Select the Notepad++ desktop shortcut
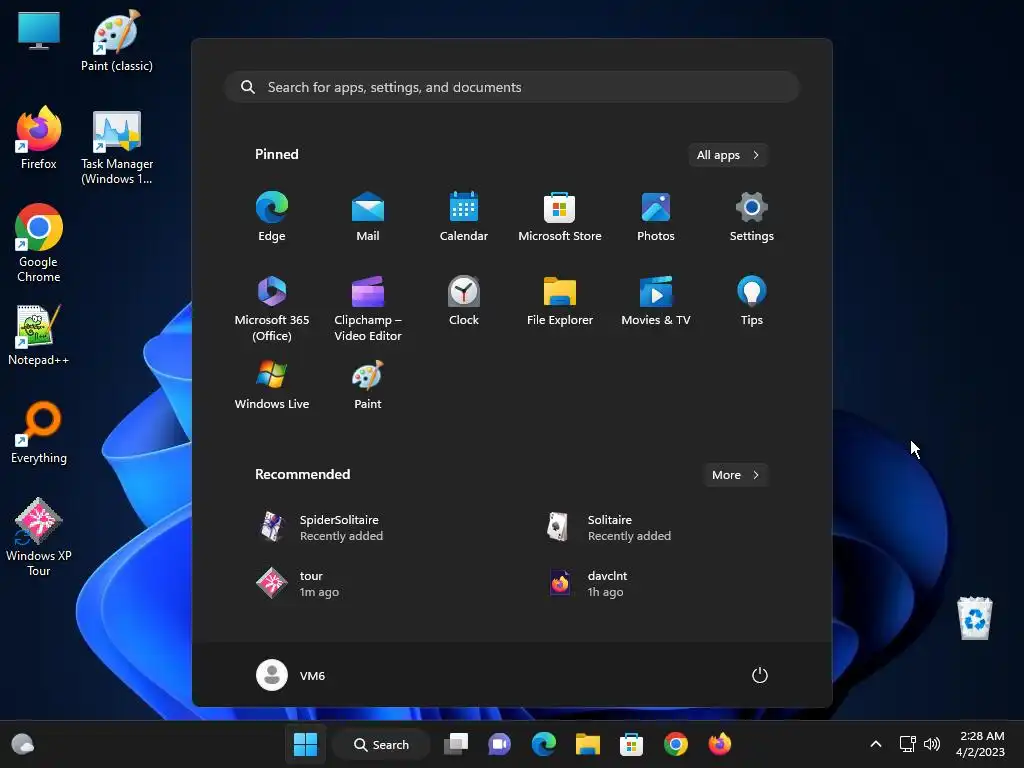 [x=39, y=334]
